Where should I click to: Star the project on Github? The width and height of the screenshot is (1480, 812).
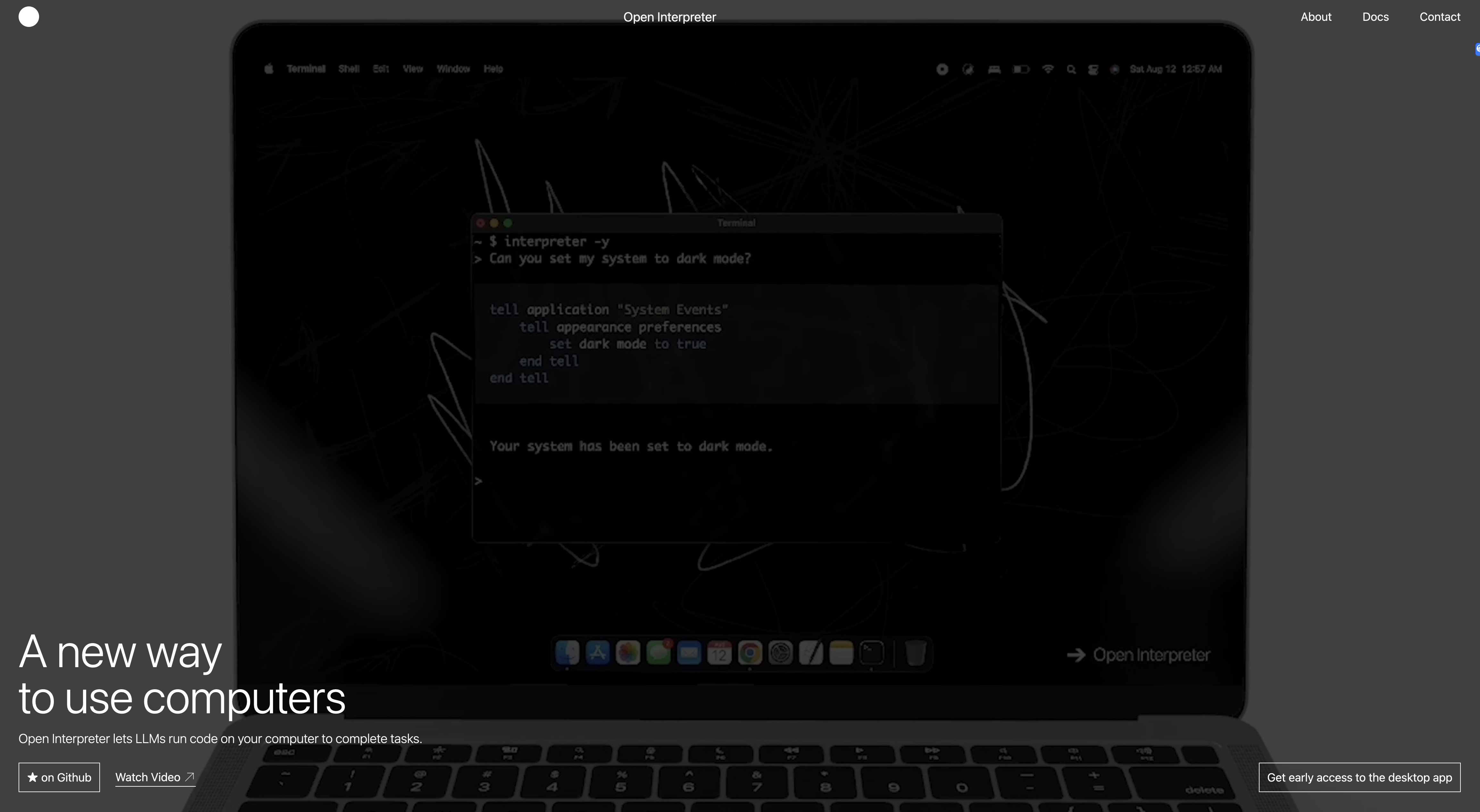[59, 777]
